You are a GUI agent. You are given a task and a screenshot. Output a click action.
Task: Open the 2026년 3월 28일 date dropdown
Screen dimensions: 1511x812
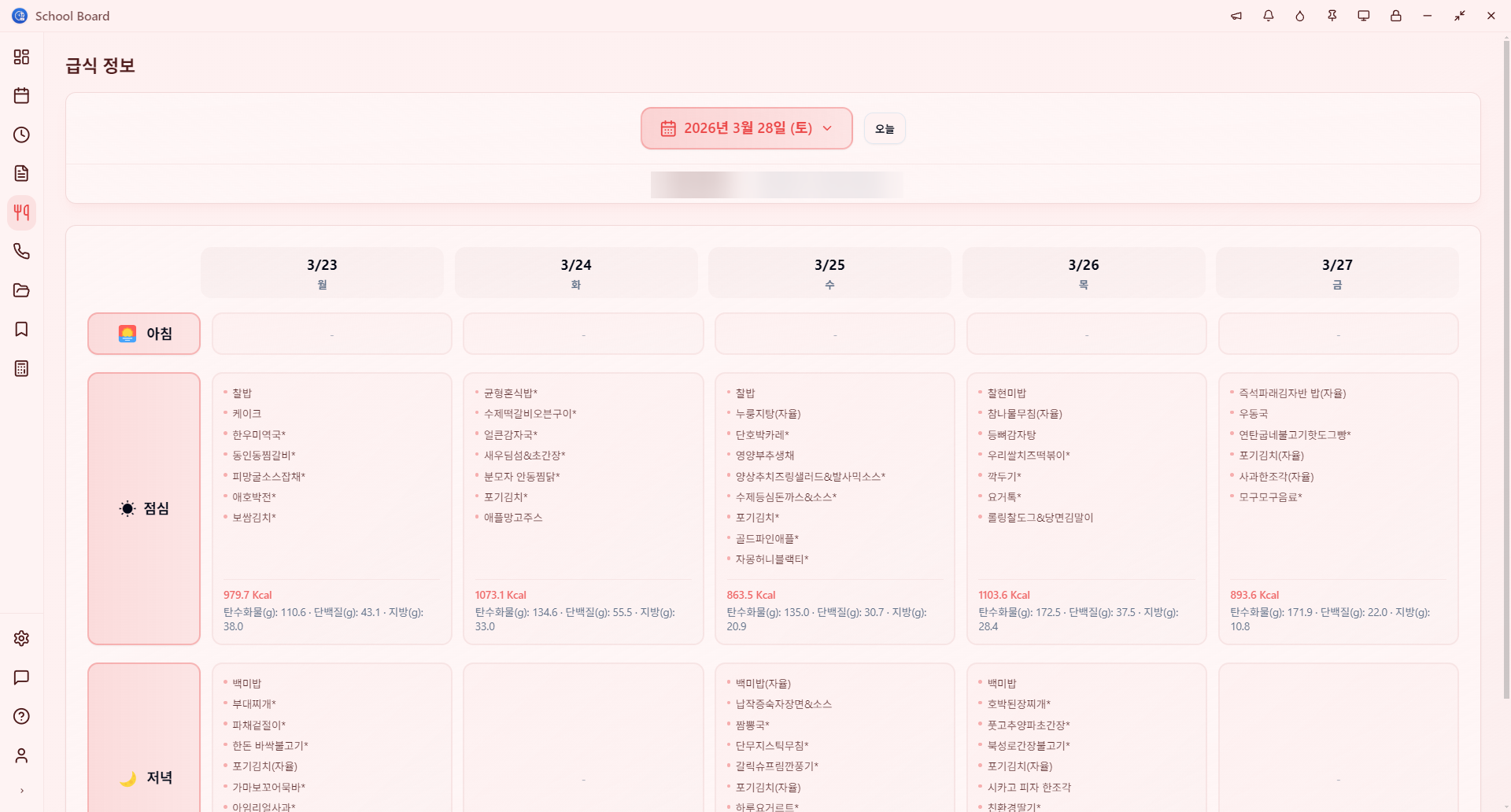[x=746, y=128]
